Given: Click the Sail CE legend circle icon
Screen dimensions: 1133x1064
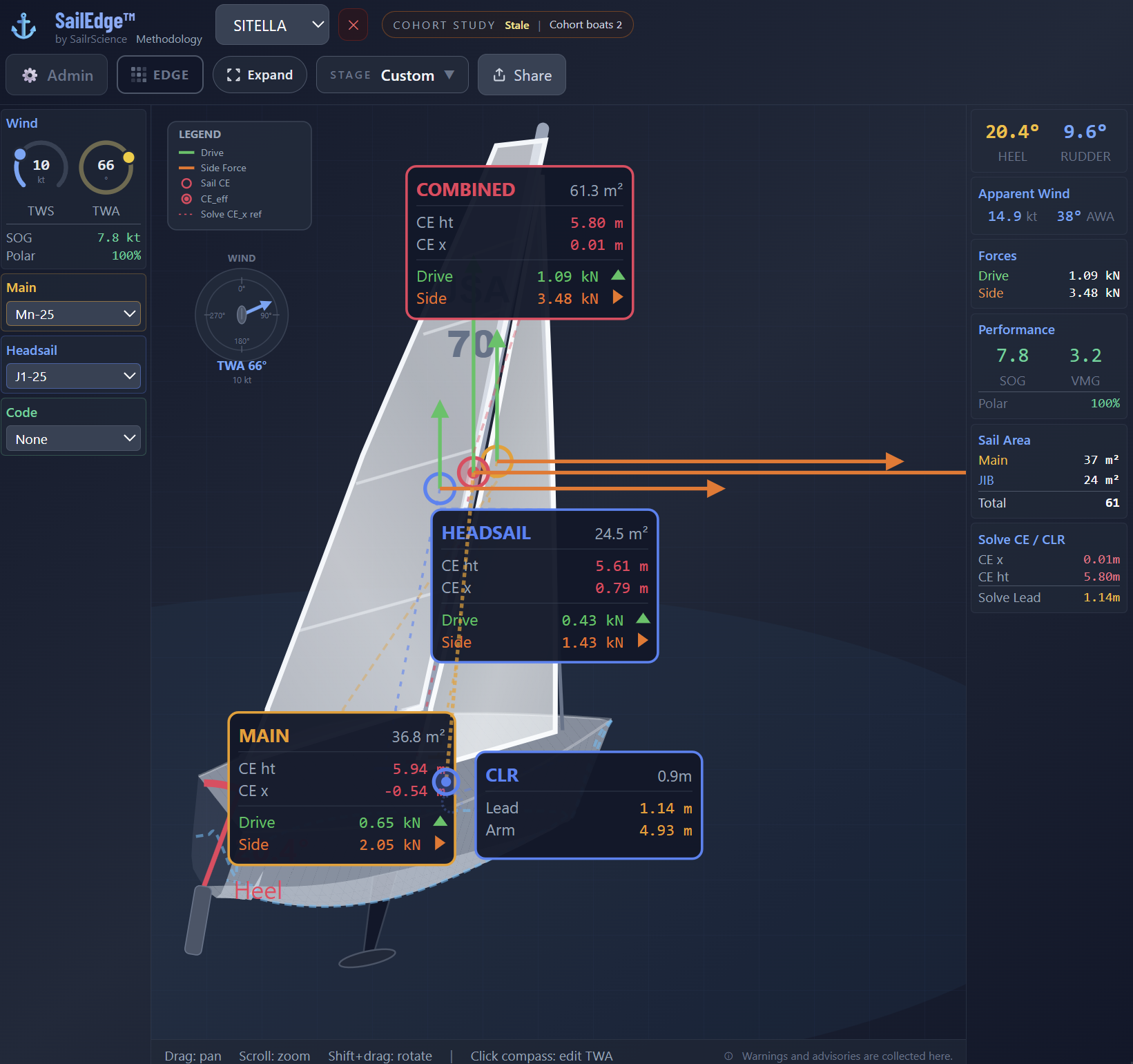Looking at the screenshot, I should 186,184.
